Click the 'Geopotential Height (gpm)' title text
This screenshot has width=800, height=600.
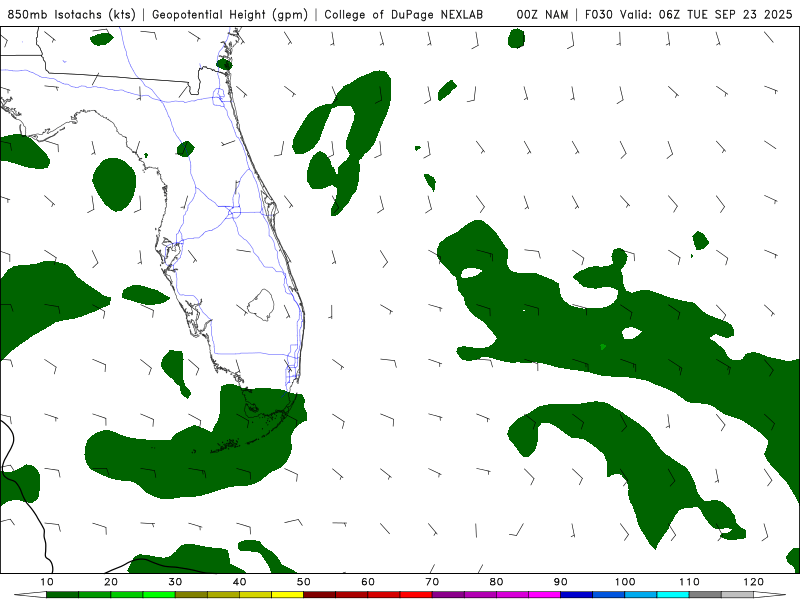(x=230, y=15)
